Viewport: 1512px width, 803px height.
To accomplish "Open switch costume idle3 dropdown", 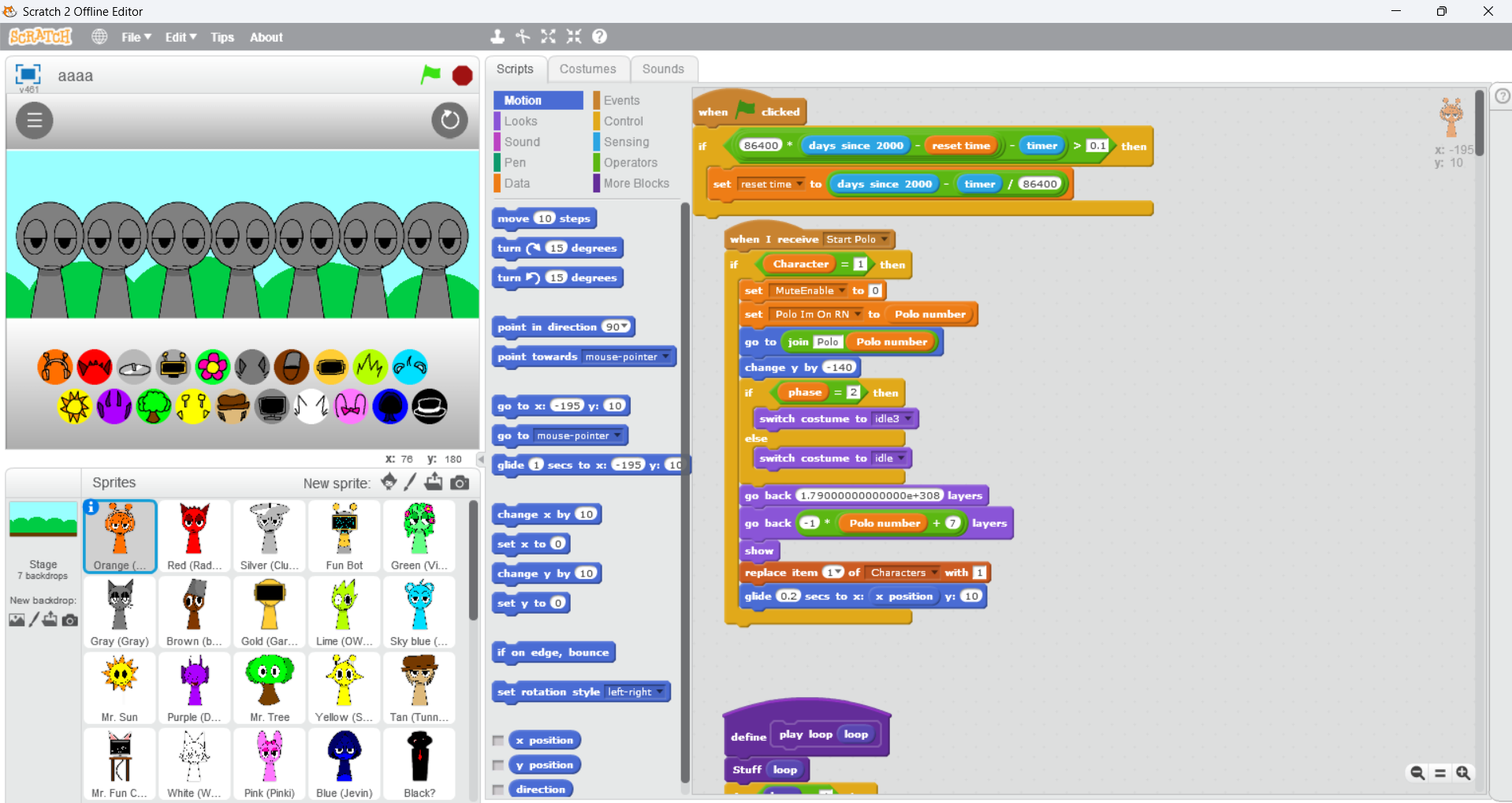I will [908, 418].
